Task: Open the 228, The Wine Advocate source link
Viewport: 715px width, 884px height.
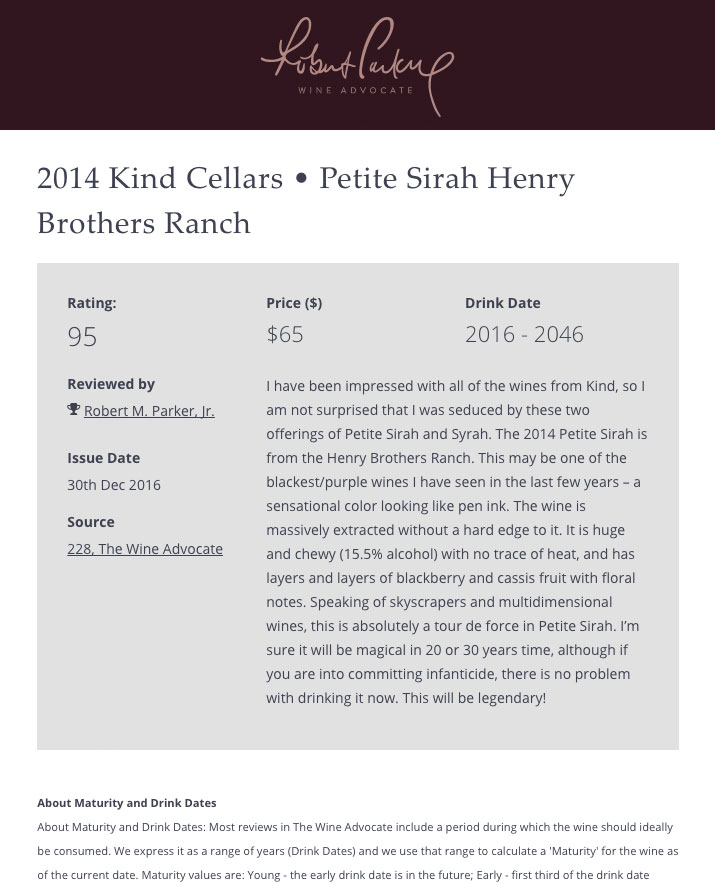Action: point(145,549)
